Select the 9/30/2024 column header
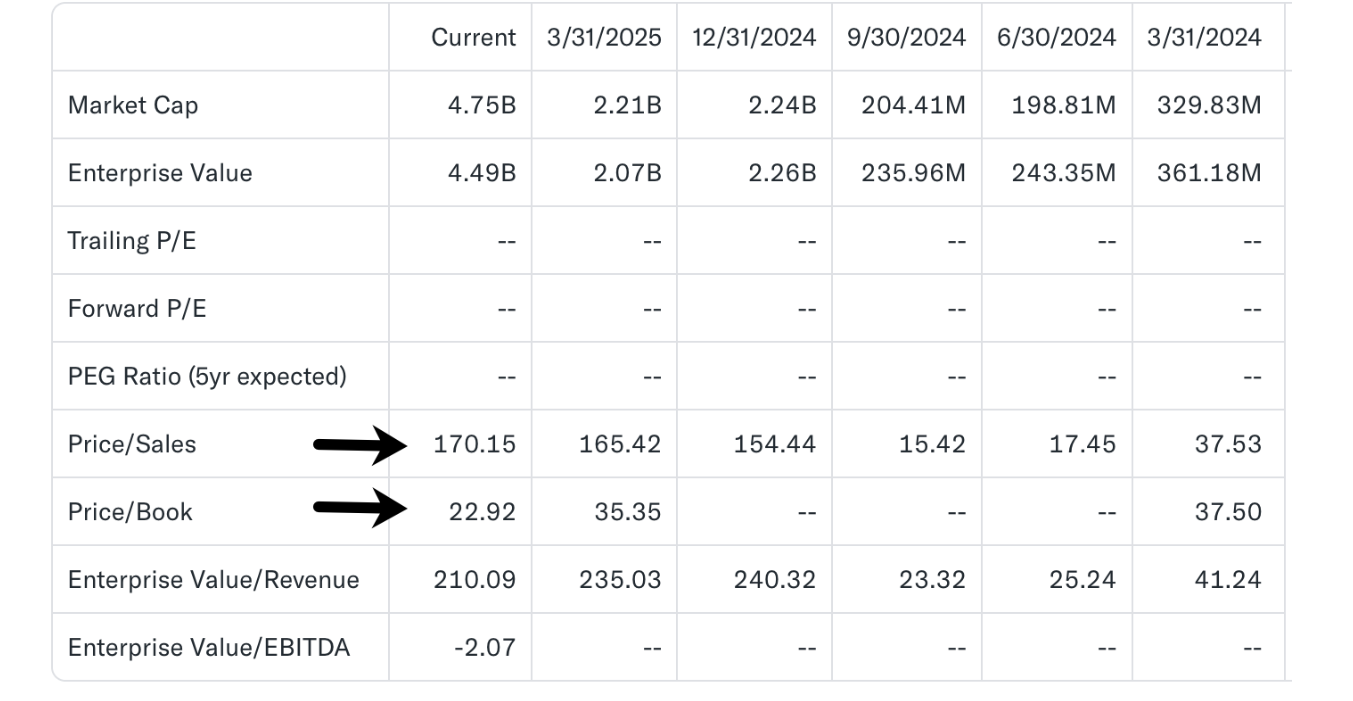Image resolution: width=1353 pixels, height=701 pixels. click(906, 37)
